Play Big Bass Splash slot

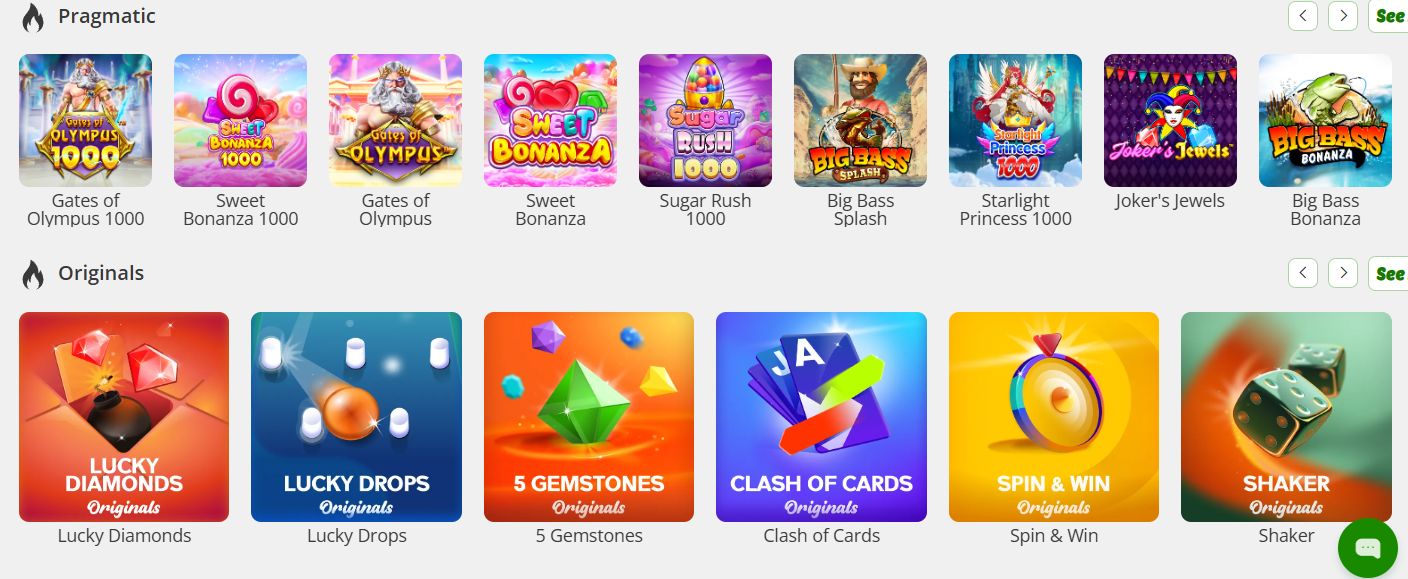(x=860, y=120)
